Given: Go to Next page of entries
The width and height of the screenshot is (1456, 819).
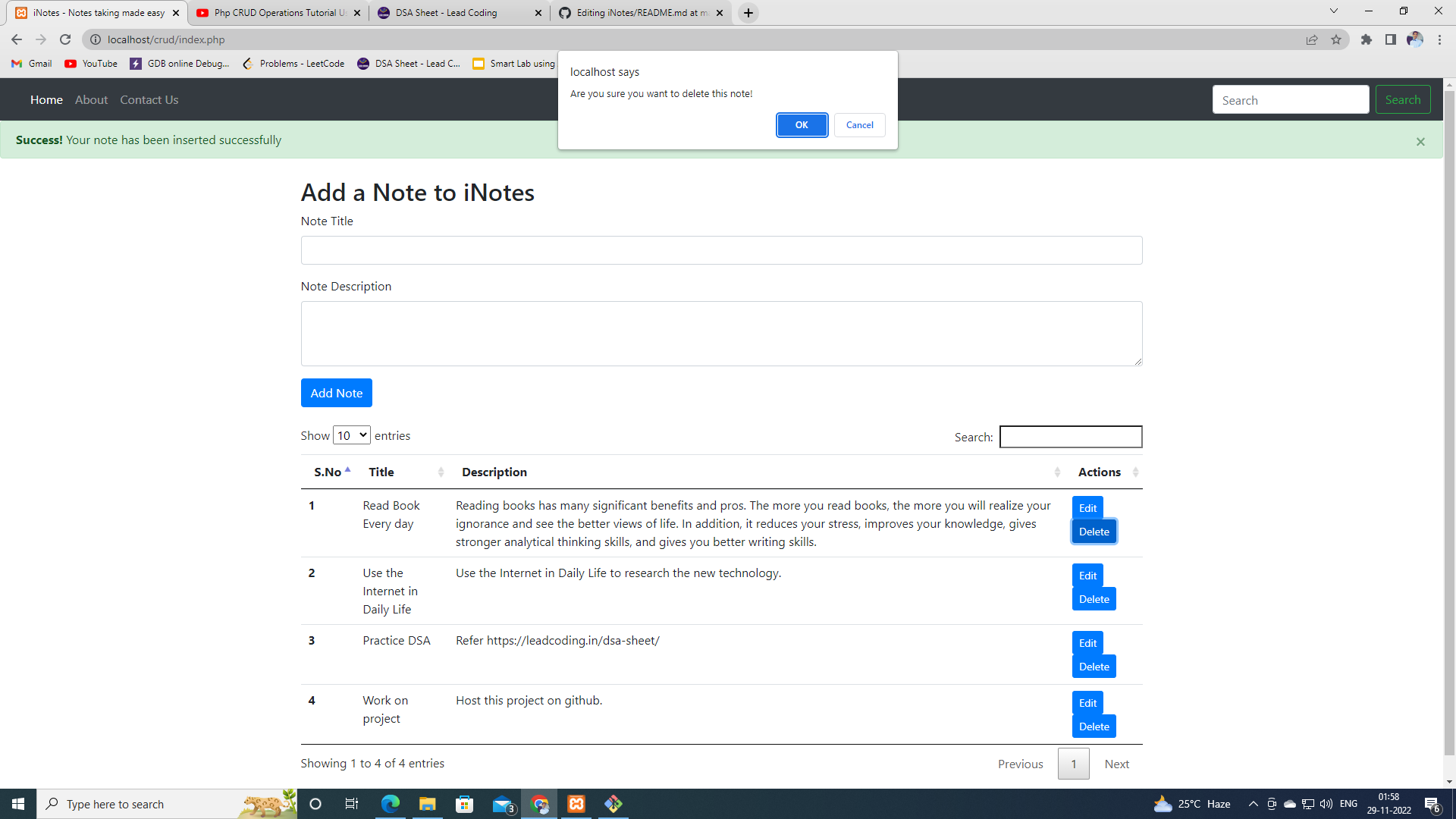Looking at the screenshot, I should (1116, 764).
